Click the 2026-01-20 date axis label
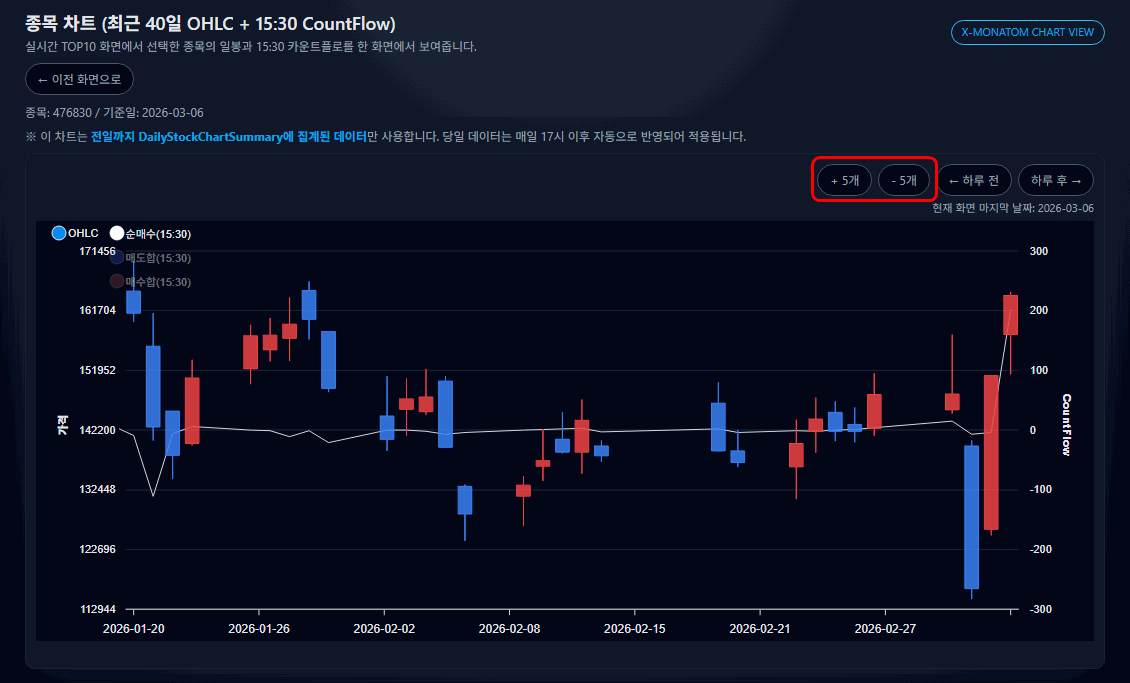 click(x=134, y=629)
